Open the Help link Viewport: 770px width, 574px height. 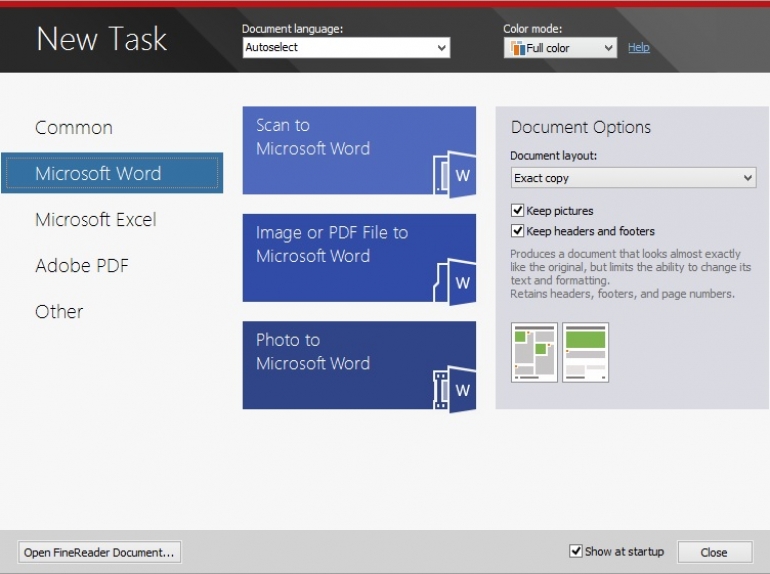point(639,48)
